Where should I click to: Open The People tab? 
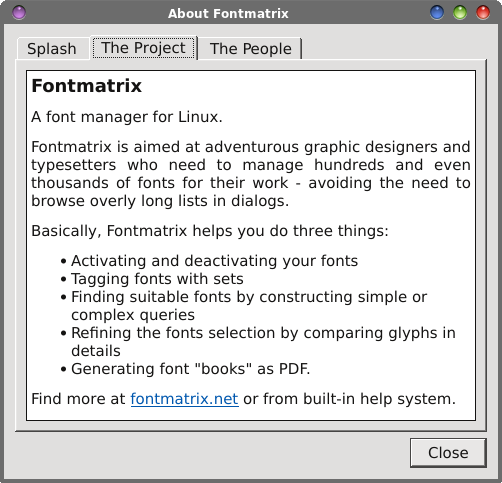[250, 49]
